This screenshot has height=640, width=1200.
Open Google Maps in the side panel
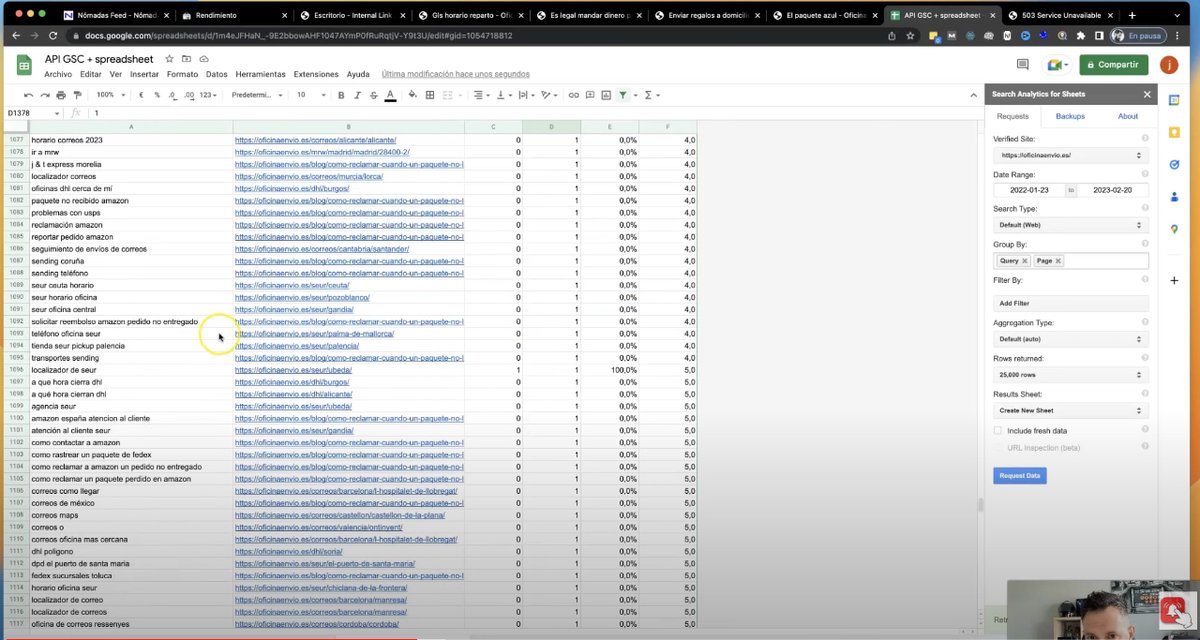pyautogui.click(x=1174, y=229)
